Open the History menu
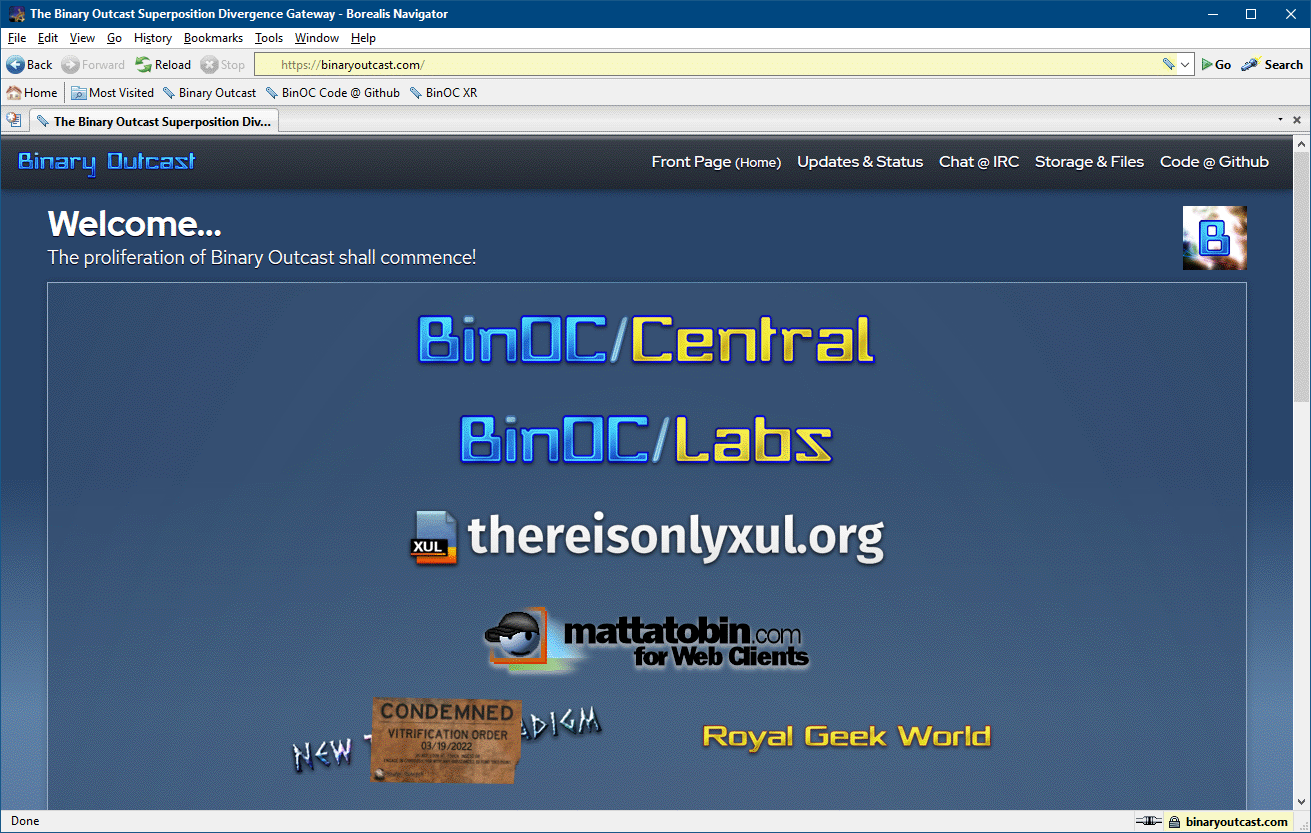 (x=153, y=38)
